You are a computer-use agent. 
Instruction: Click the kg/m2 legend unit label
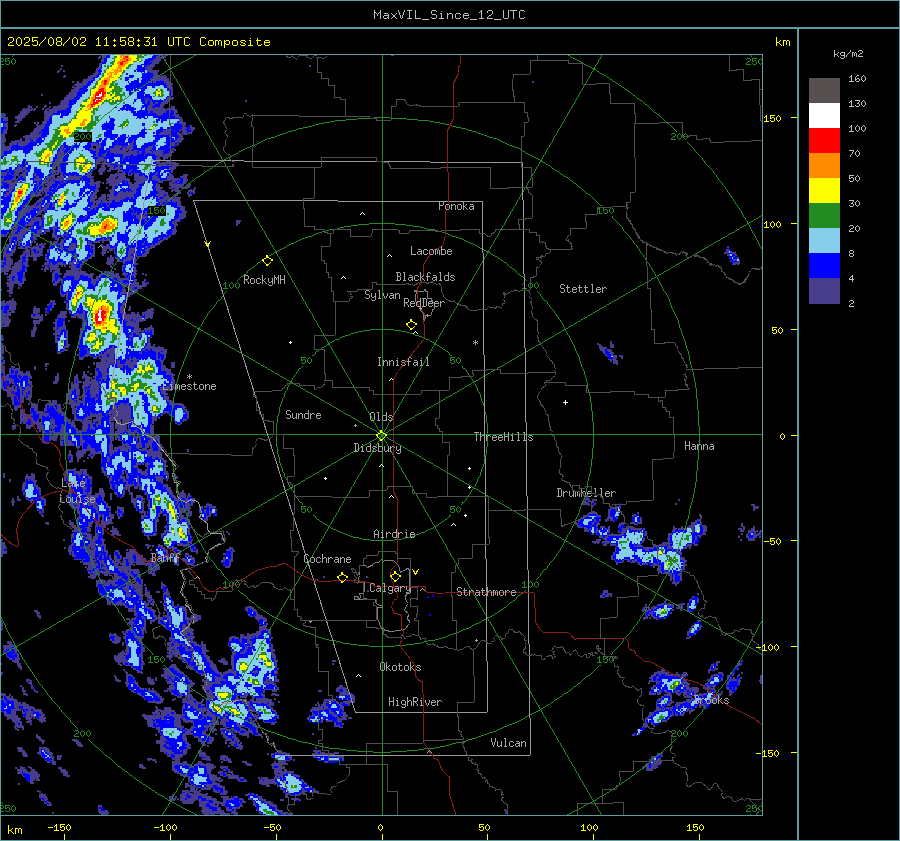[848, 54]
